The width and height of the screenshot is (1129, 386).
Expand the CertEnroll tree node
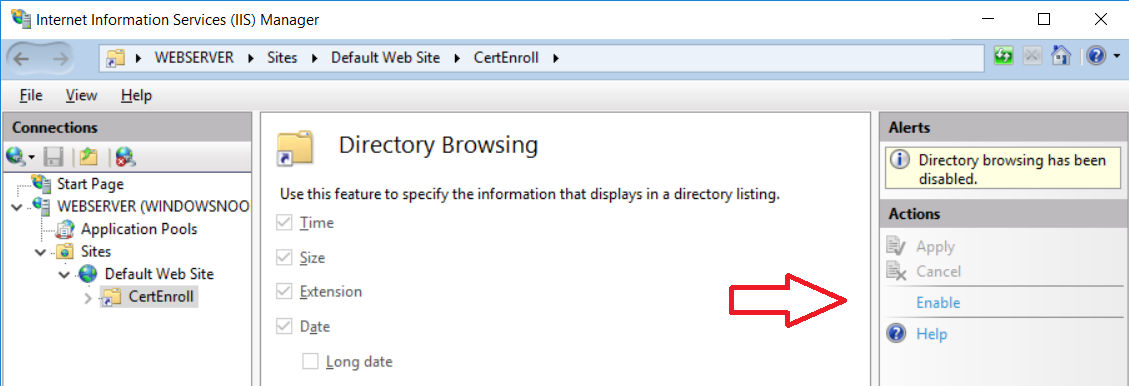coord(89,297)
